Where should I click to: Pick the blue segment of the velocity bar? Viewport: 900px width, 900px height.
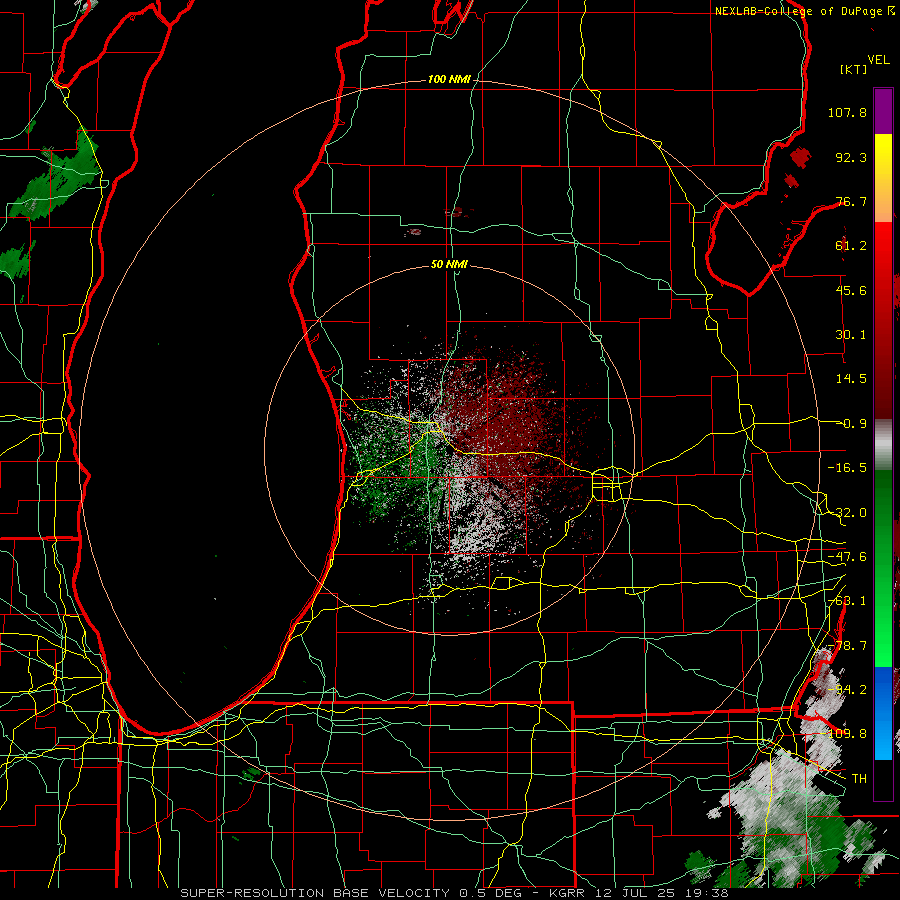tap(883, 713)
